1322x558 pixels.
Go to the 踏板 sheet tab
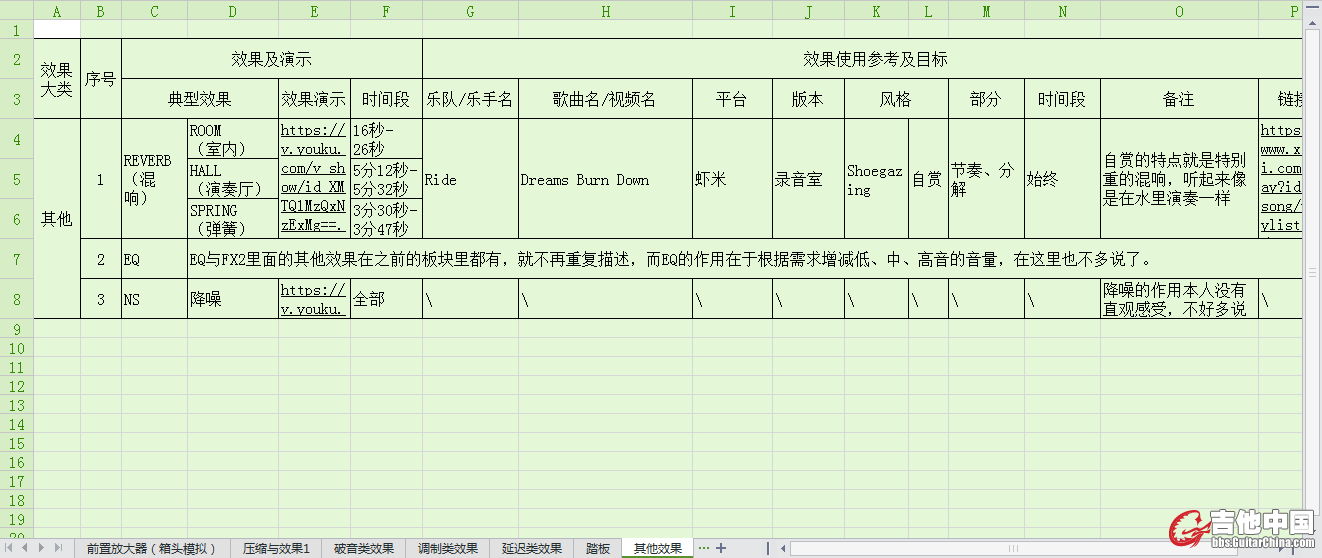[598, 548]
